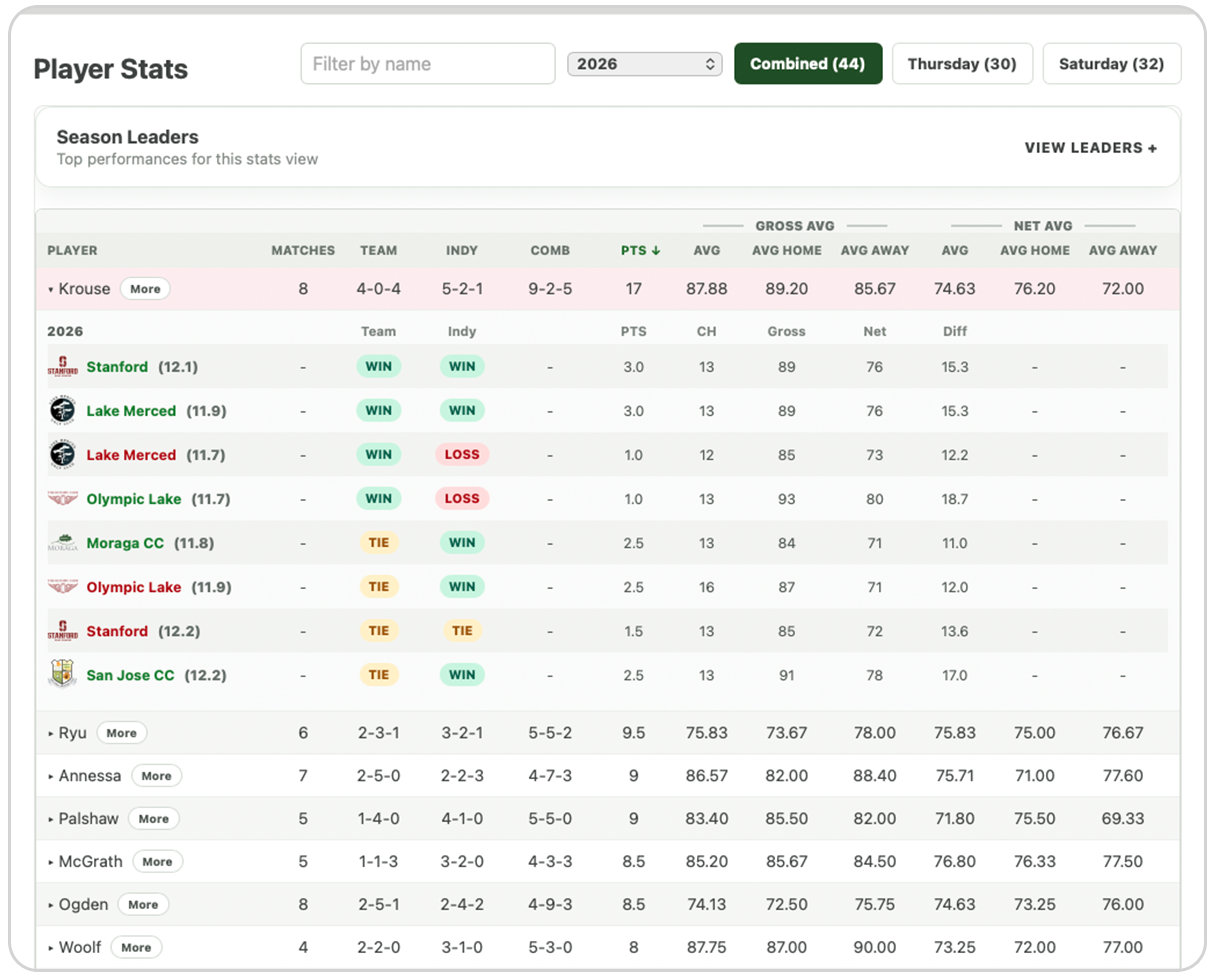The height and width of the screenshot is (976, 1214).
Task: Click the More button next to Annessa
Action: 156,776
